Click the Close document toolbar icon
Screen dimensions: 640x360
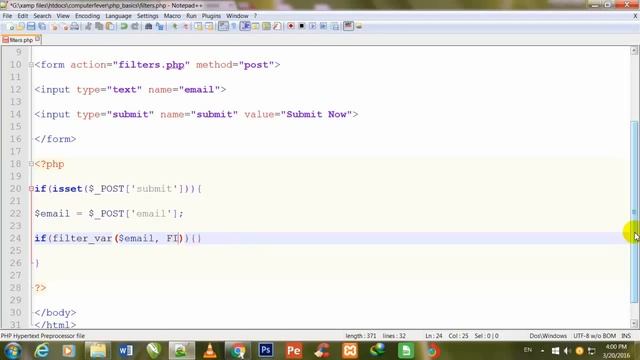coord(54,27)
